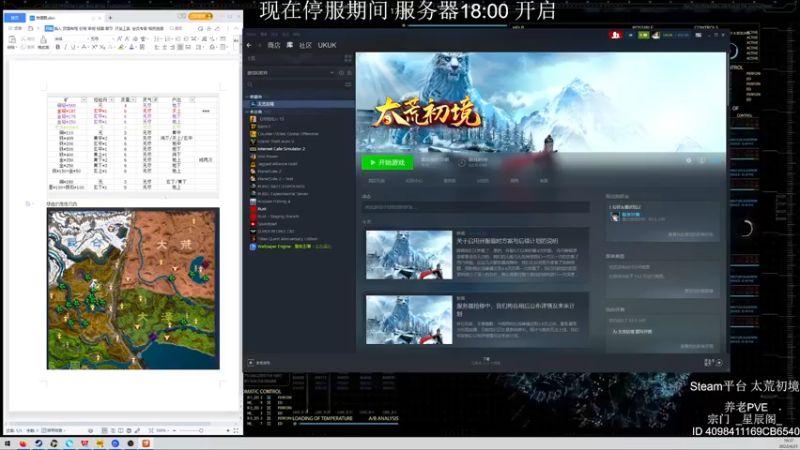Viewport: 800px width, 450px height.
Task: Open the Steam Store tab
Action: pyautogui.click(x=274, y=45)
